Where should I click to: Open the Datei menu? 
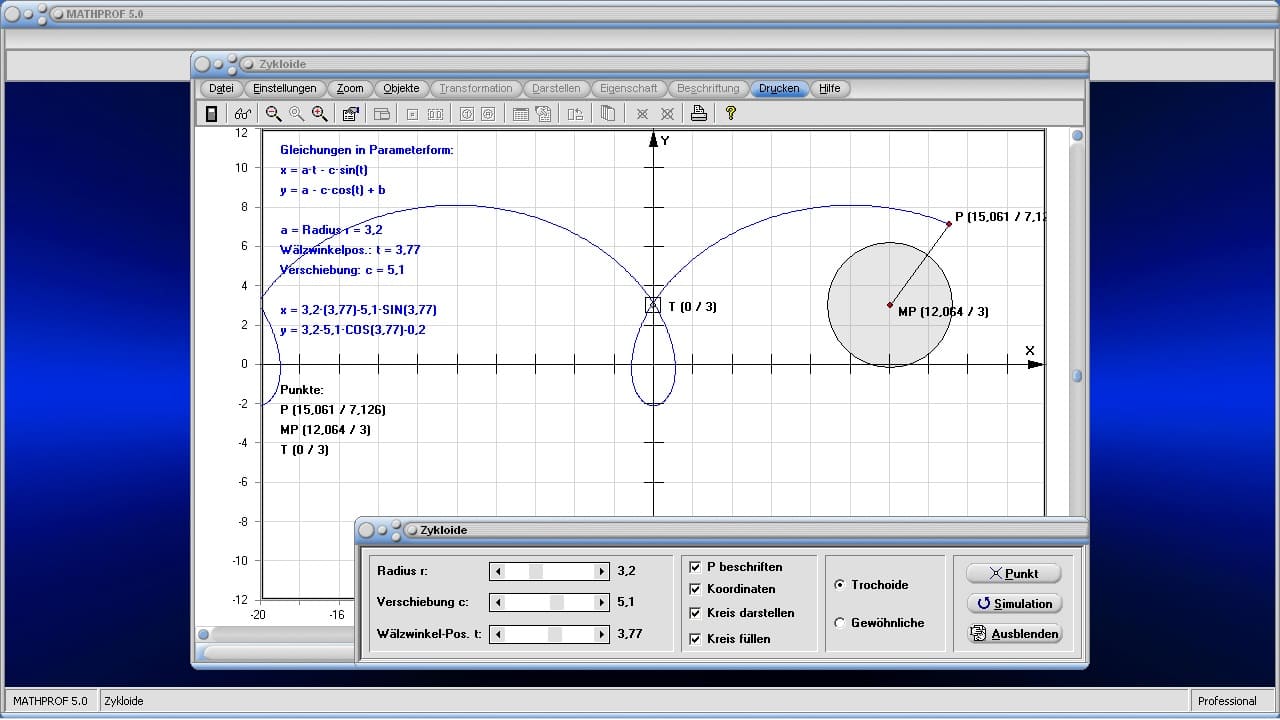click(221, 88)
